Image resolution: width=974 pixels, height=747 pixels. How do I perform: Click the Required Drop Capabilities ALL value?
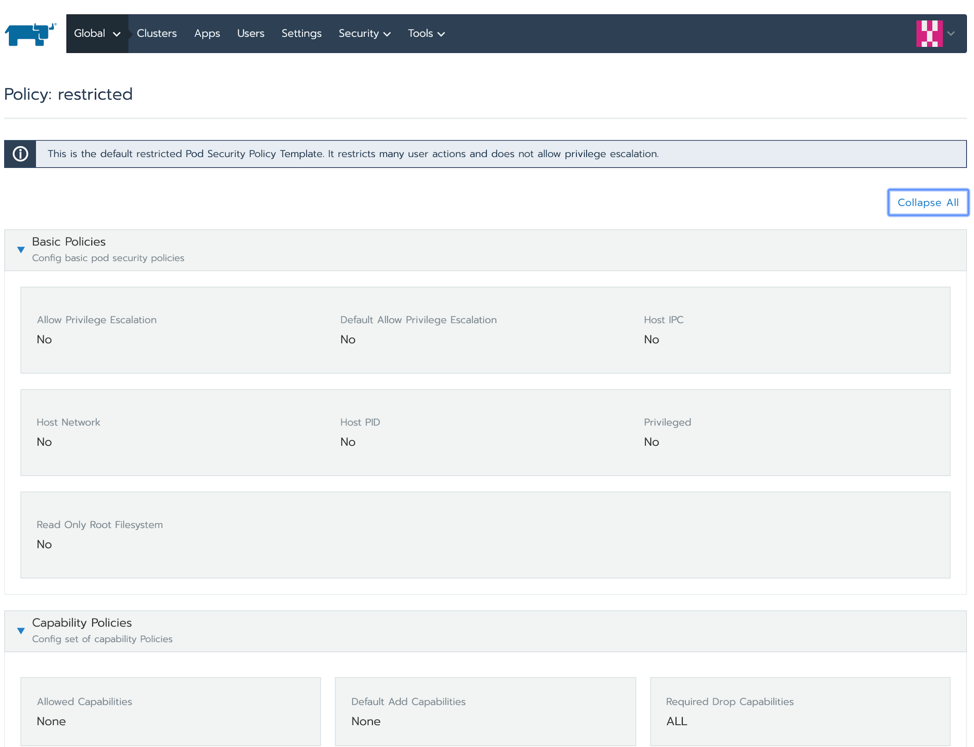pyautogui.click(x=677, y=721)
